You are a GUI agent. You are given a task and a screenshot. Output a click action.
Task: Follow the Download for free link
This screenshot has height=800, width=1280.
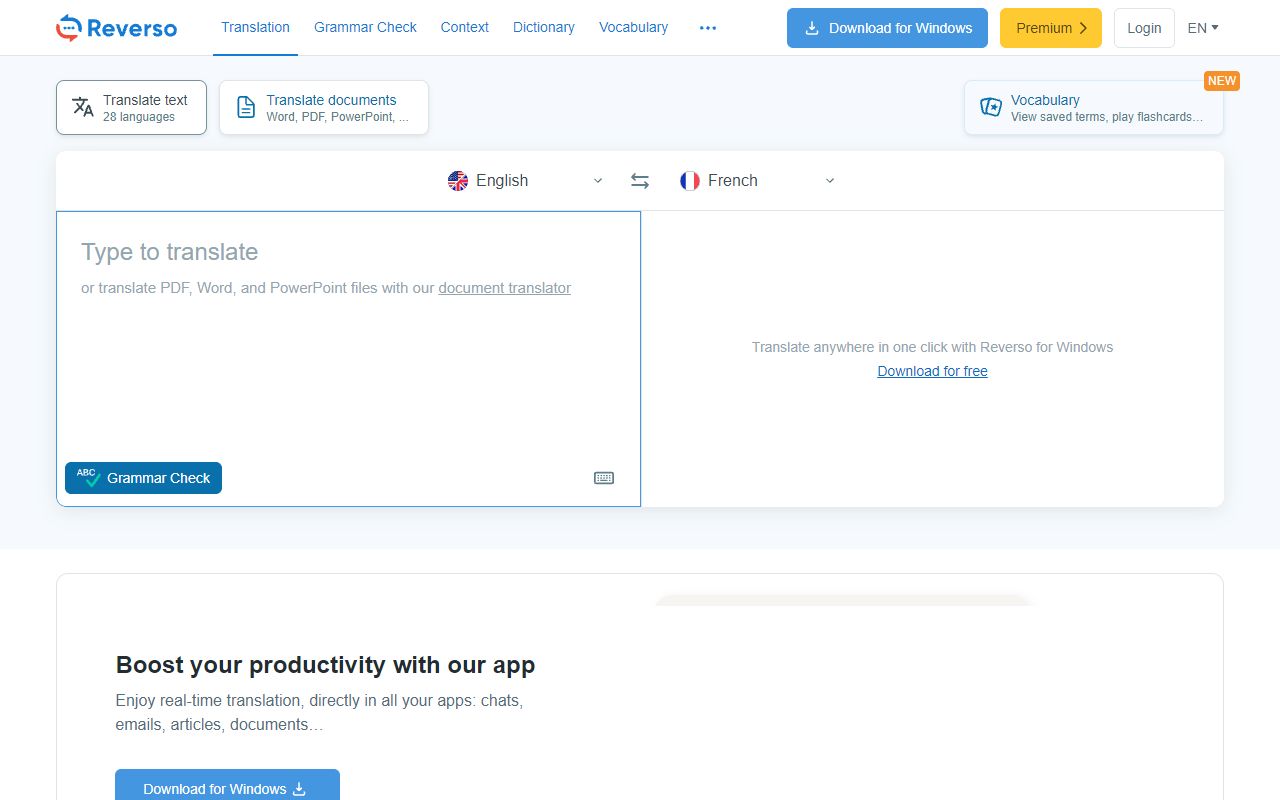932,371
